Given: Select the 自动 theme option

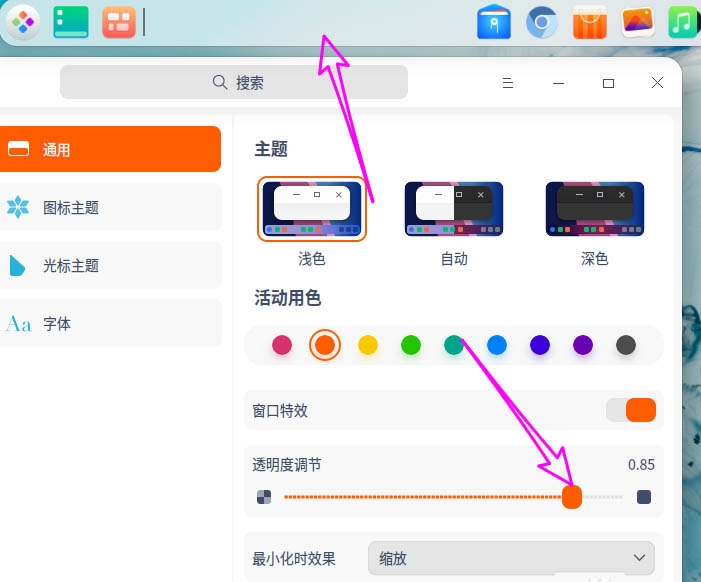Looking at the screenshot, I should tap(454, 209).
